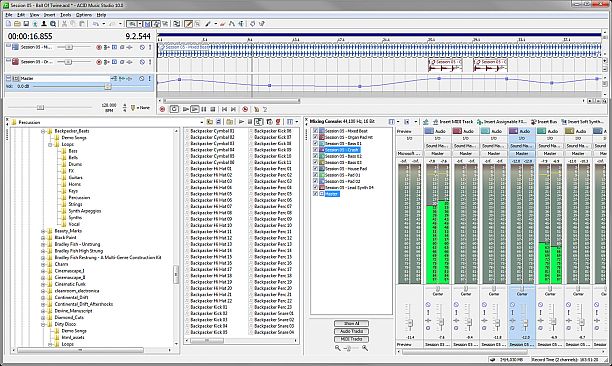The image size is (612, 366).
Task: Click Go to End transport button
Action: point(233,109)
